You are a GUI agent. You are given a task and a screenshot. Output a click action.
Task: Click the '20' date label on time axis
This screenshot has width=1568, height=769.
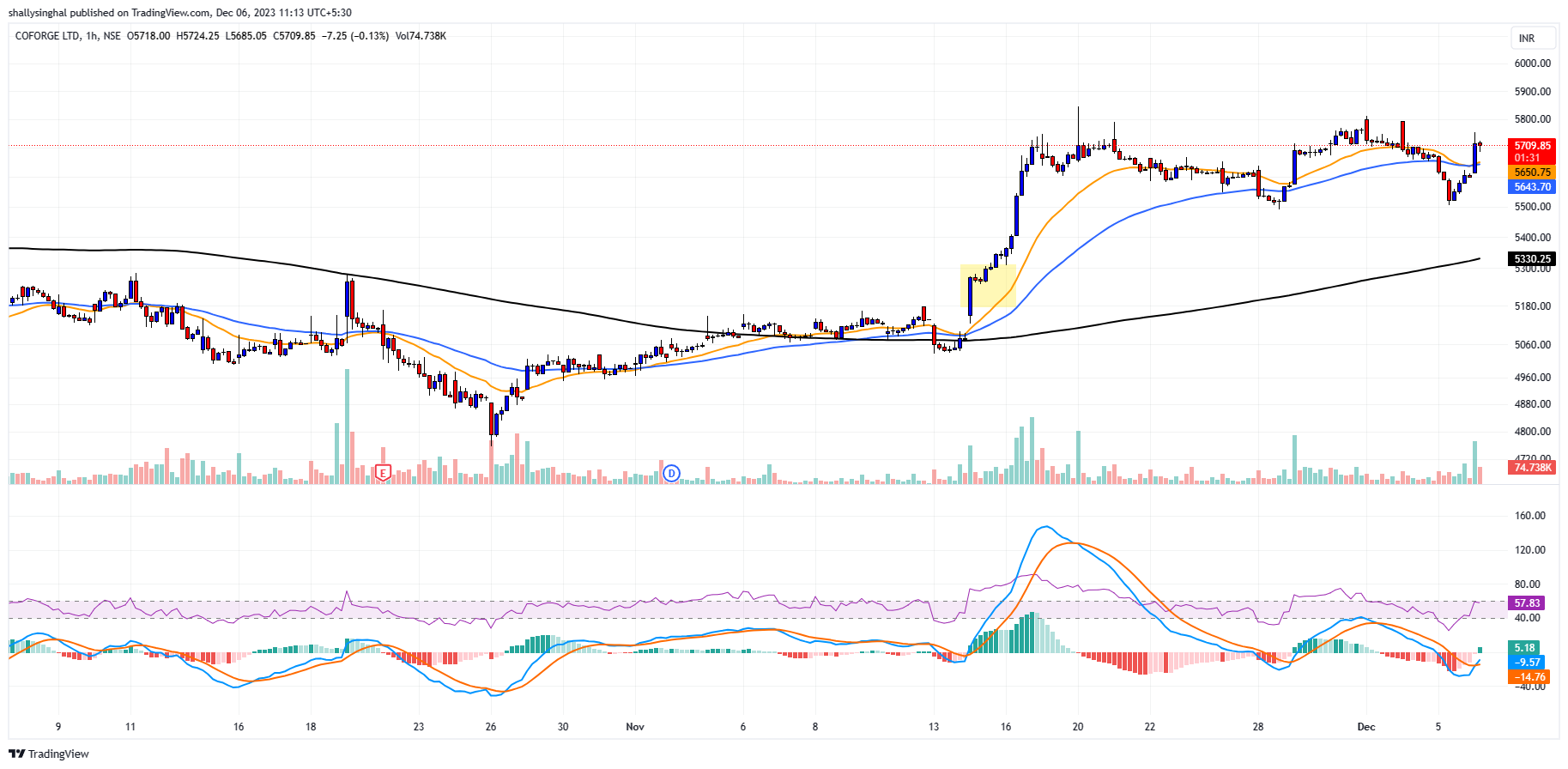point(1078,727)
